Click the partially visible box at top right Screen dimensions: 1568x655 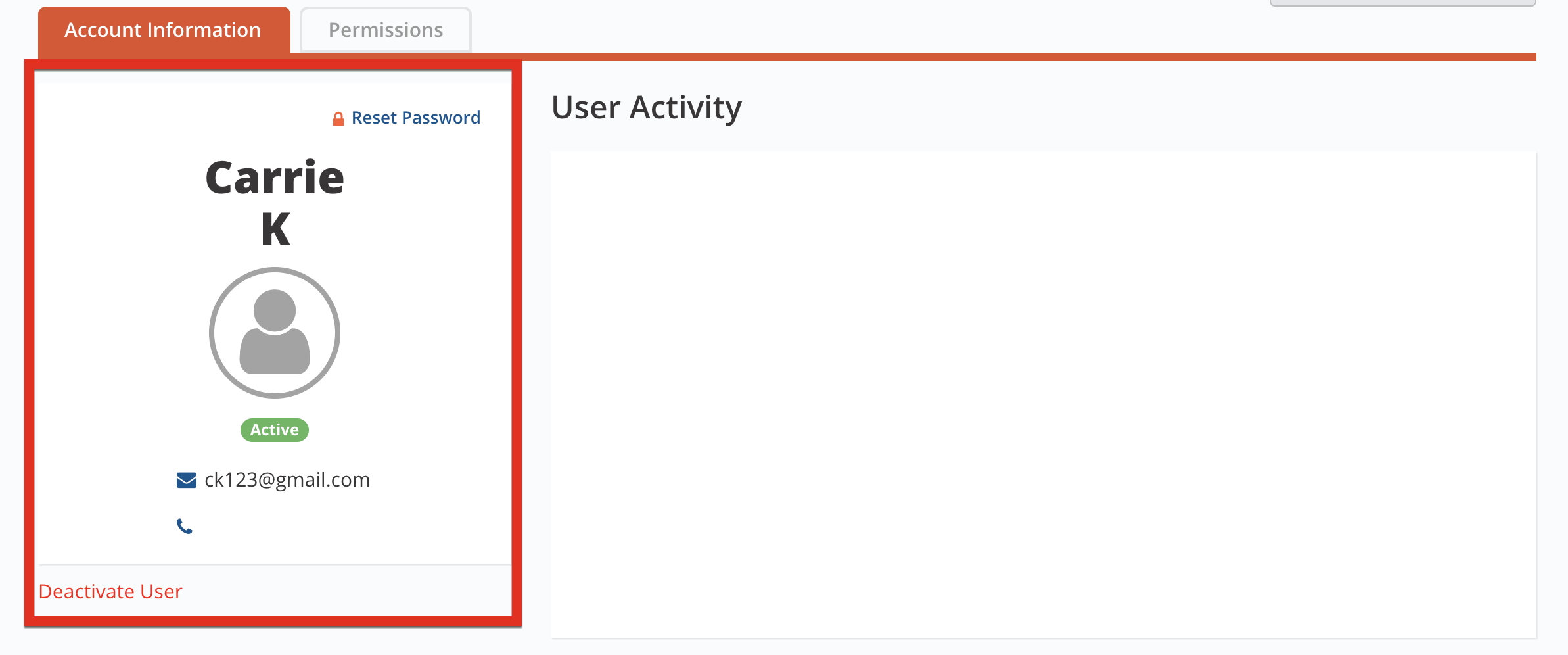tap(1403, 3)
